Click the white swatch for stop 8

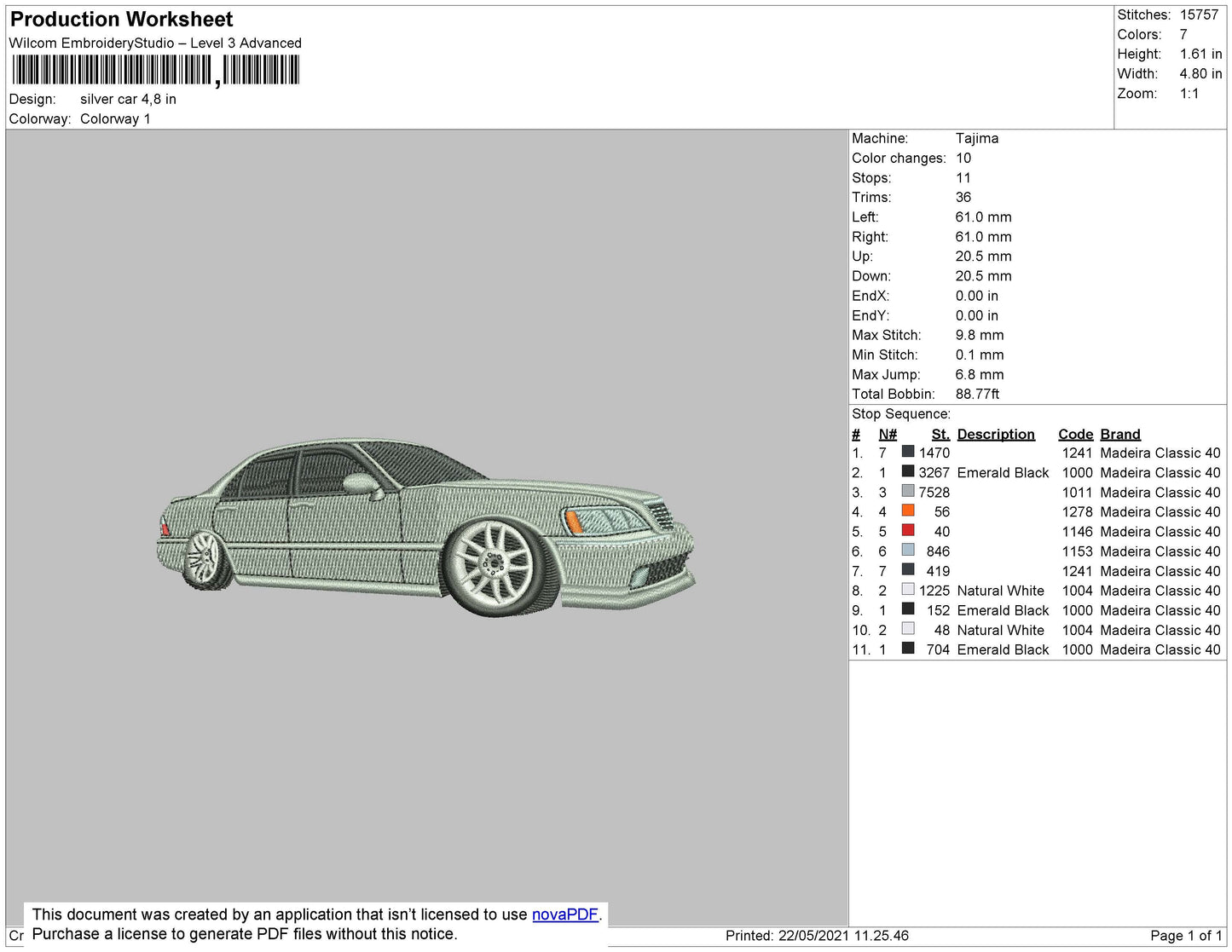click(x=908, y=590)
